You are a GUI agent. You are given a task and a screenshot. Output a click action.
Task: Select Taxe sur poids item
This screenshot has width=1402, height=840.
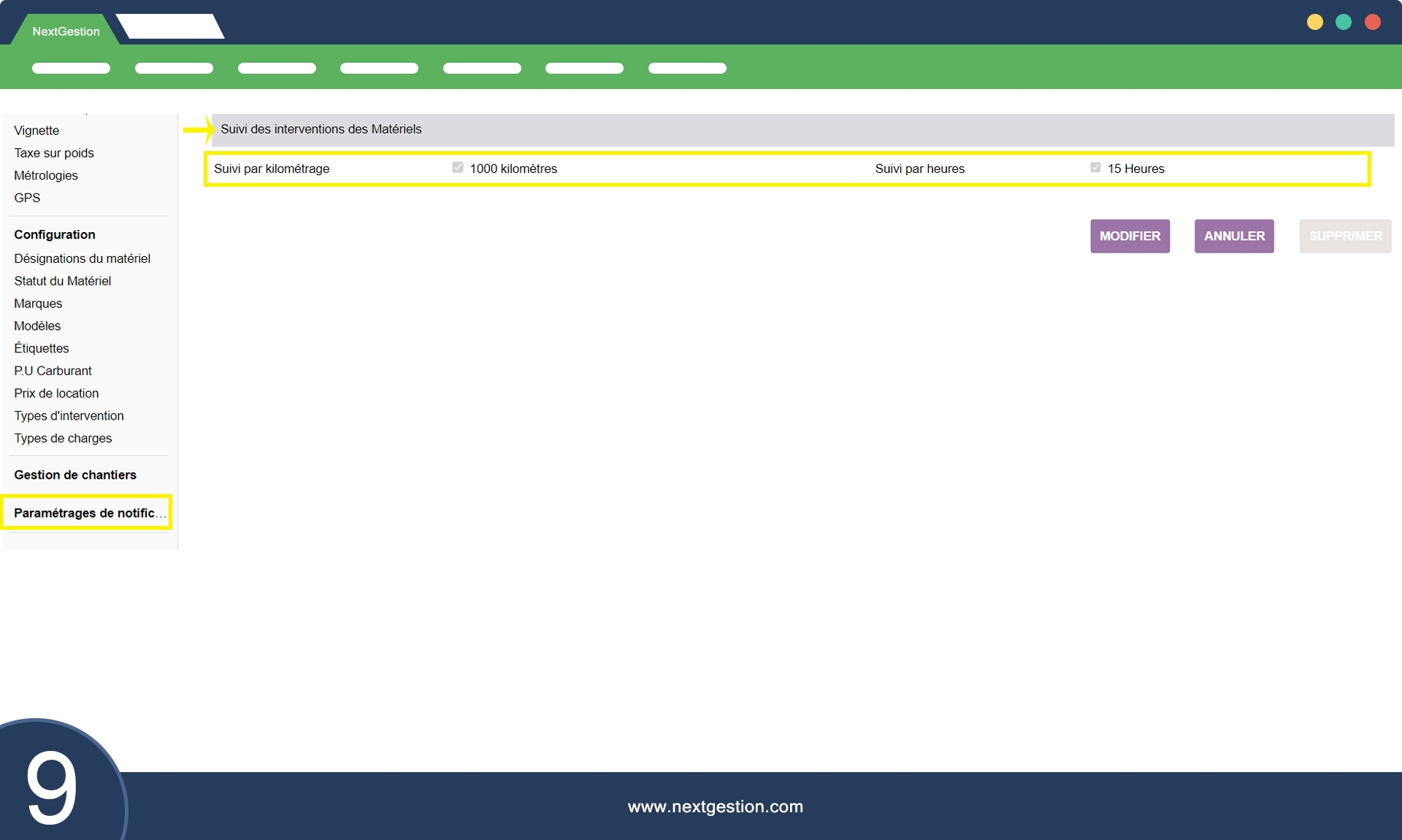tap(54, 153)
